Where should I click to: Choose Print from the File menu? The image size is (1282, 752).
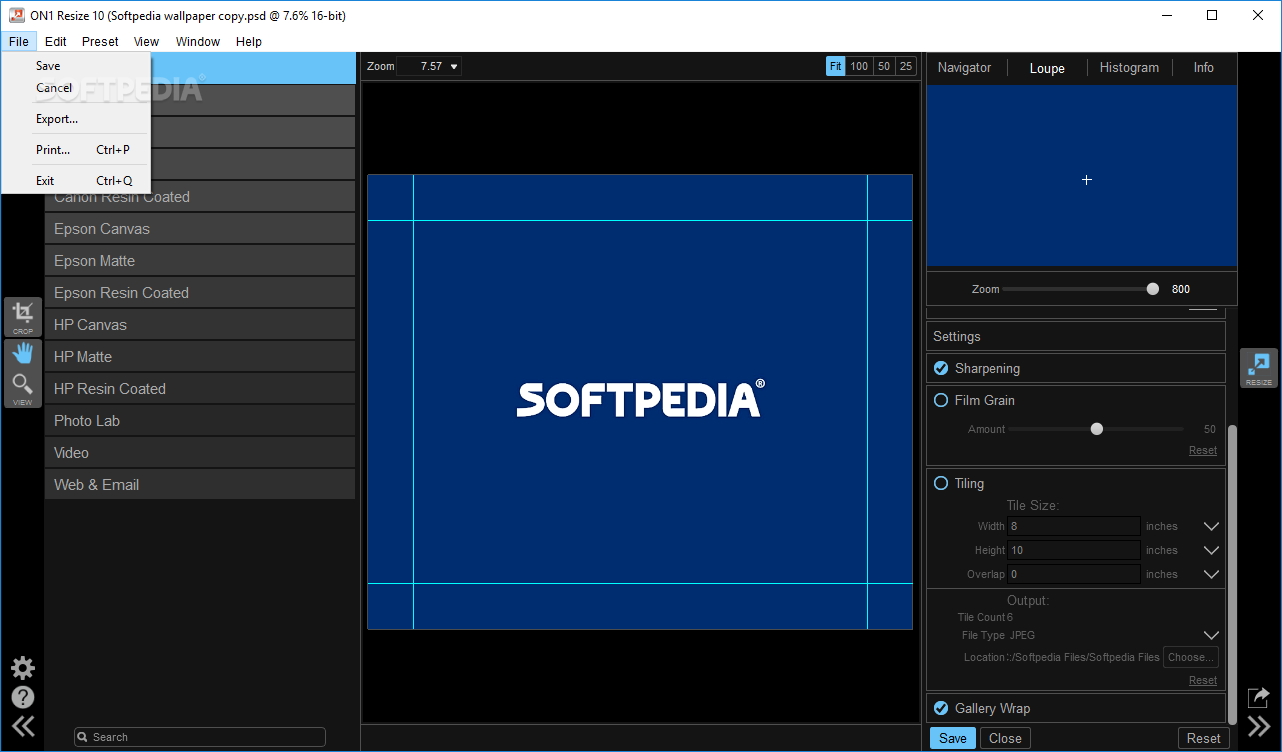click(76, 150)
